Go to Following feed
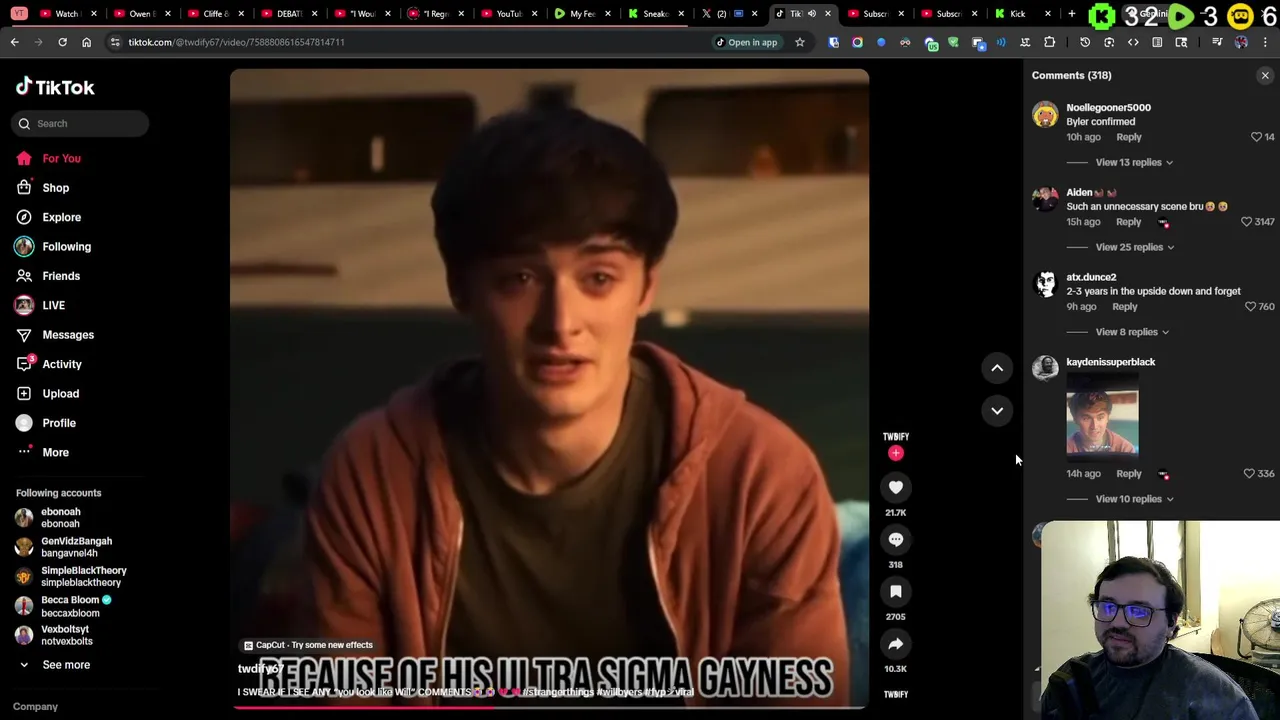Image resolution: width=1280 pixels, height=720 pixels. click(x=66, y=246)
